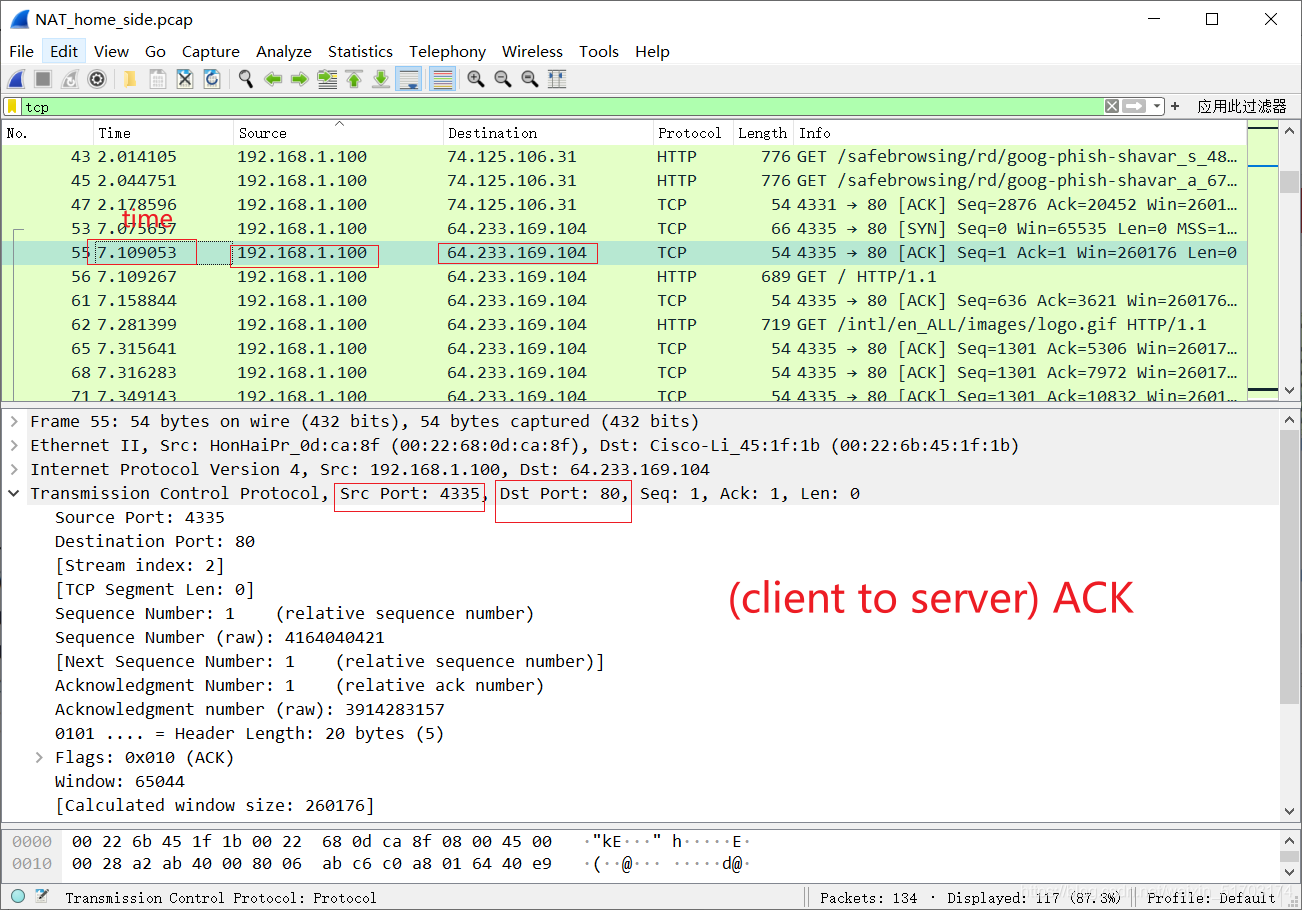The height and width of the screenshot is (910, 1302).
Task: Click Profile: Default in status bar
Action: coord(1211,897)
